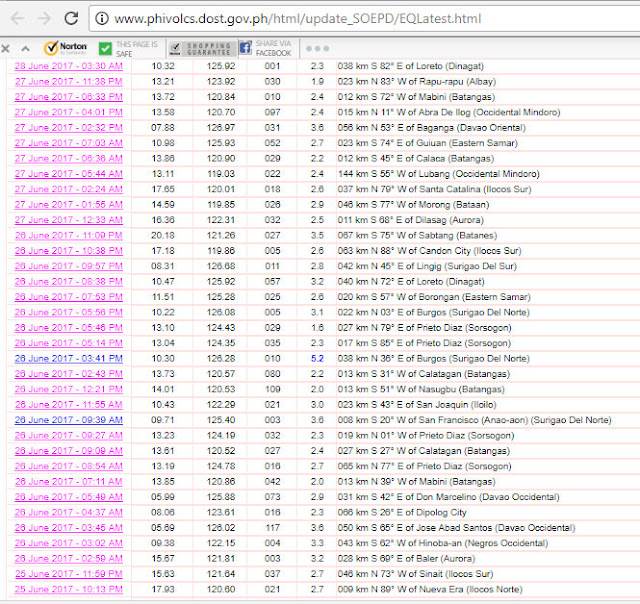Open the 26 June 2017 - 07:53 PM link

69,297
